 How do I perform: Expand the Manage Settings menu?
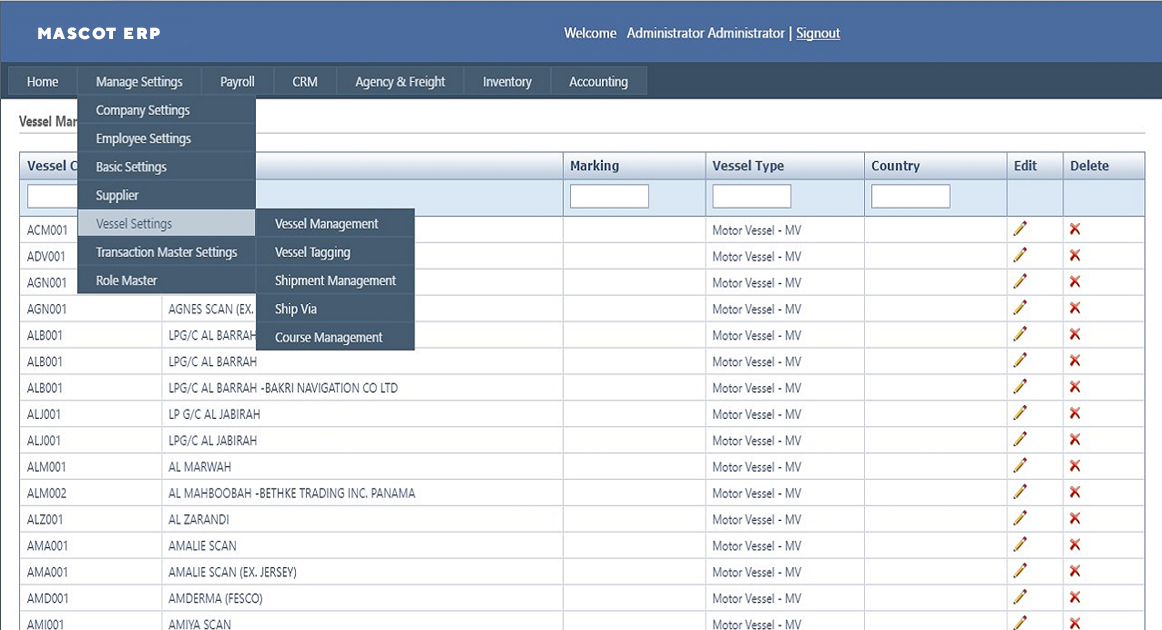139,82
